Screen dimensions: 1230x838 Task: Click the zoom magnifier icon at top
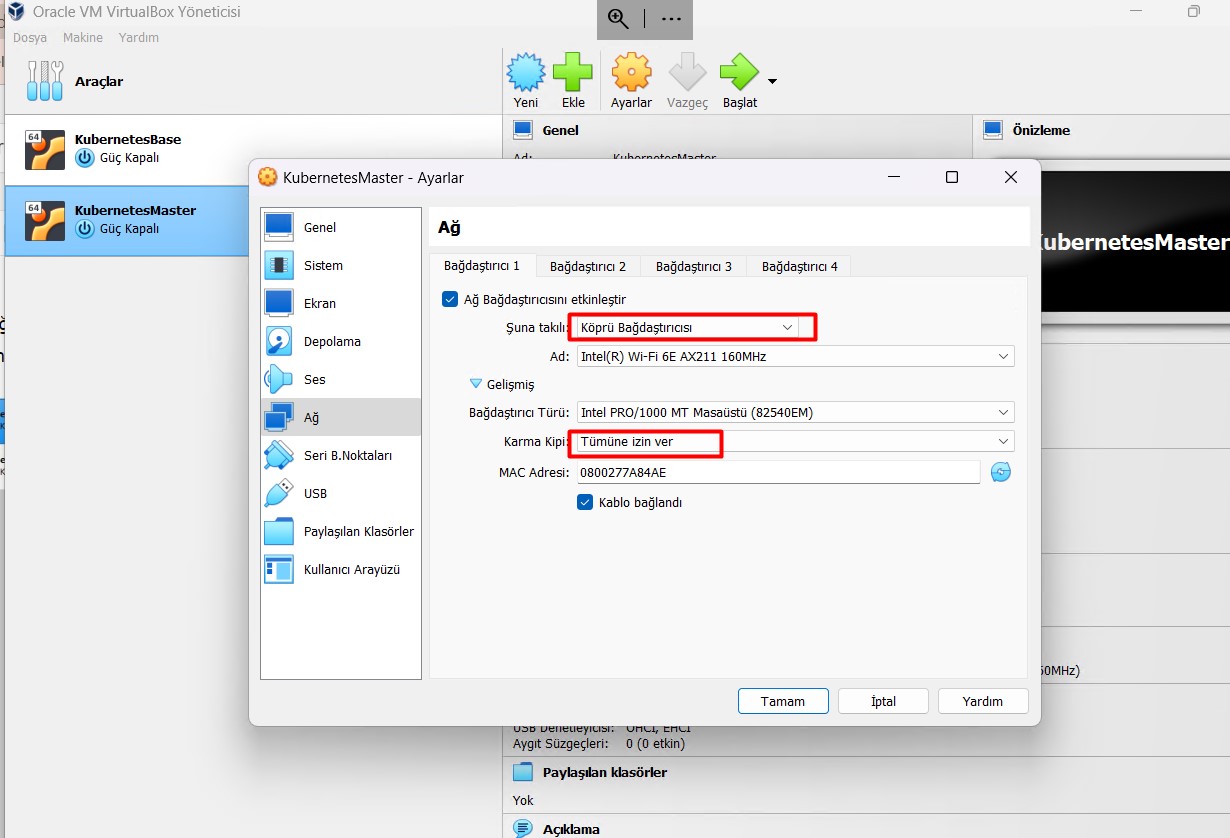[618, 18]
